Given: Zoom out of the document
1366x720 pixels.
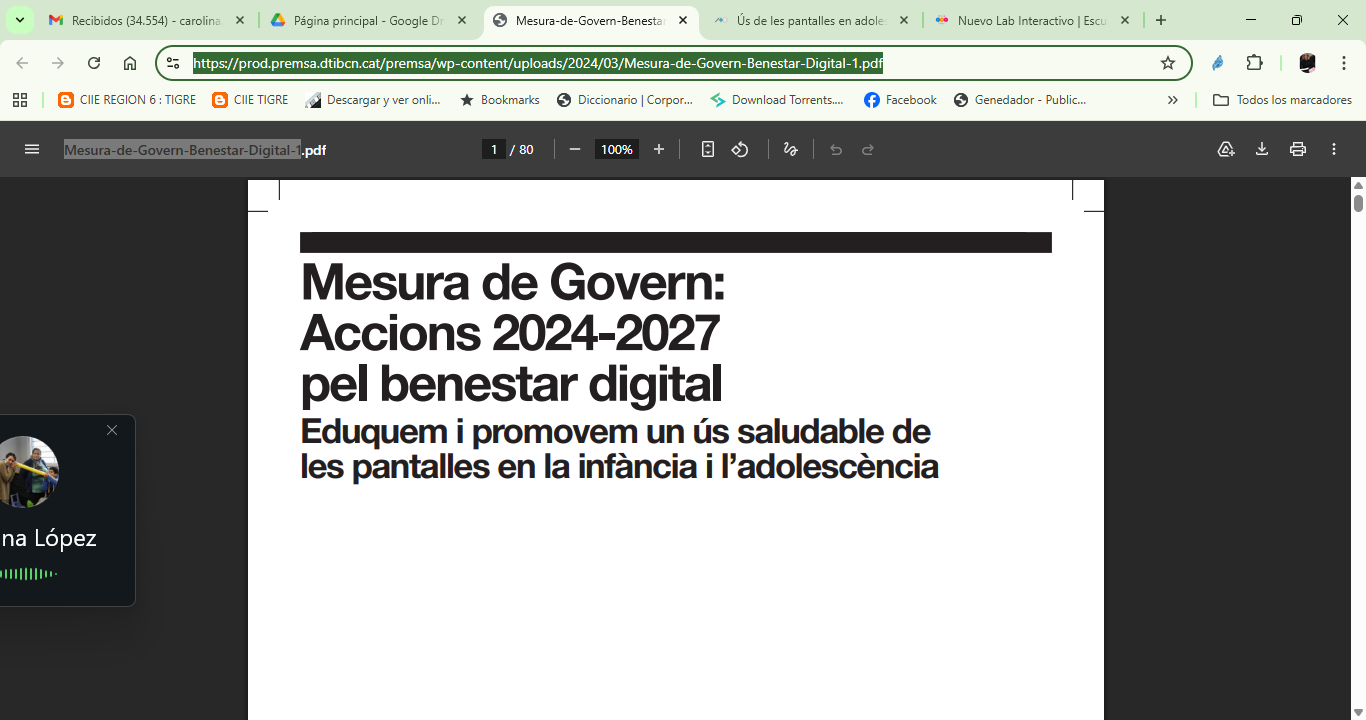Looking at the screenshot, I should [574, 148].
